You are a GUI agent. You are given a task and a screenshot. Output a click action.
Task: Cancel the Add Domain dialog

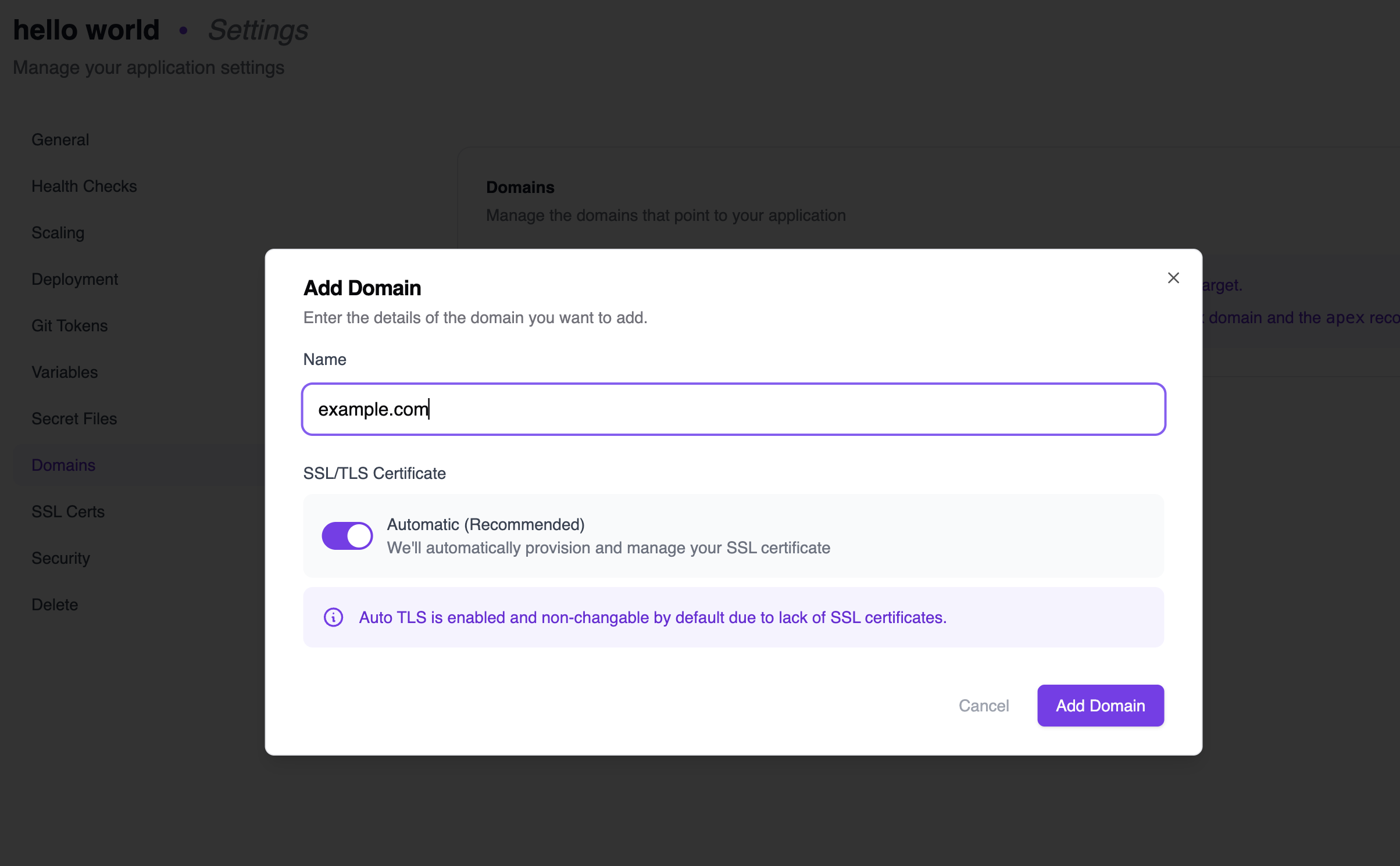(984, 706)
